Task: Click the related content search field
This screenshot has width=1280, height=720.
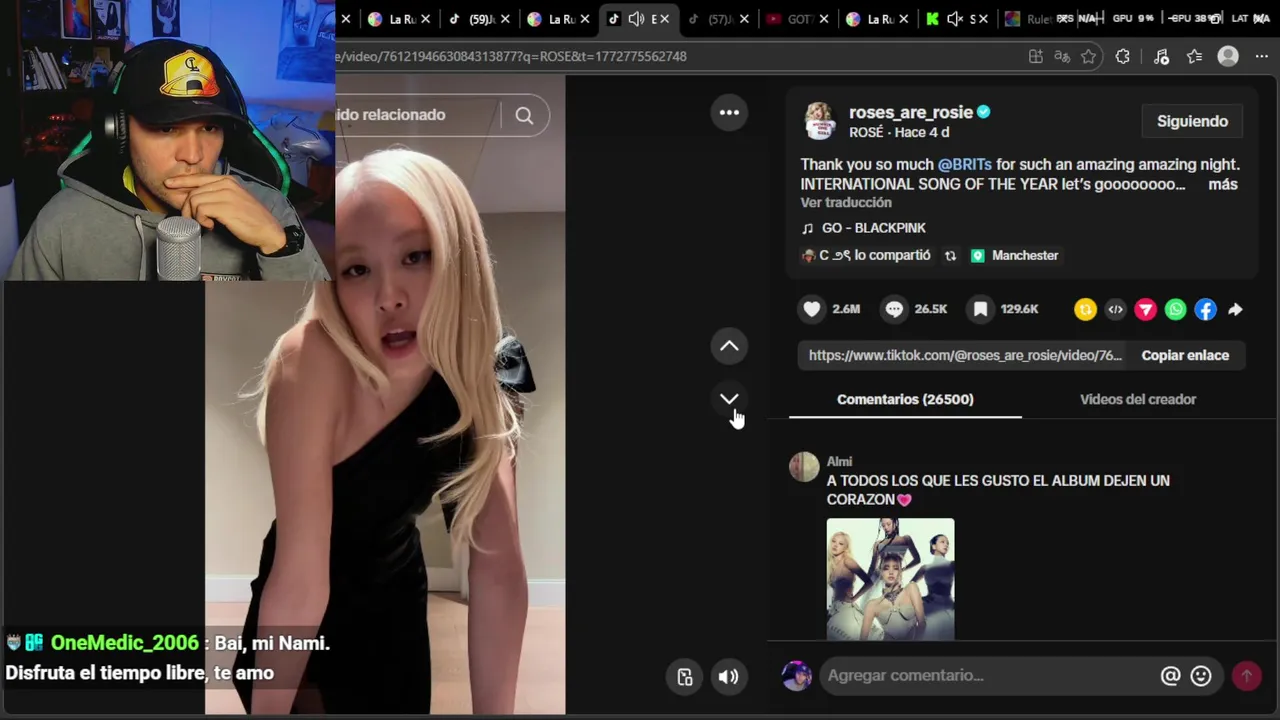Action: tap(417, 115)
